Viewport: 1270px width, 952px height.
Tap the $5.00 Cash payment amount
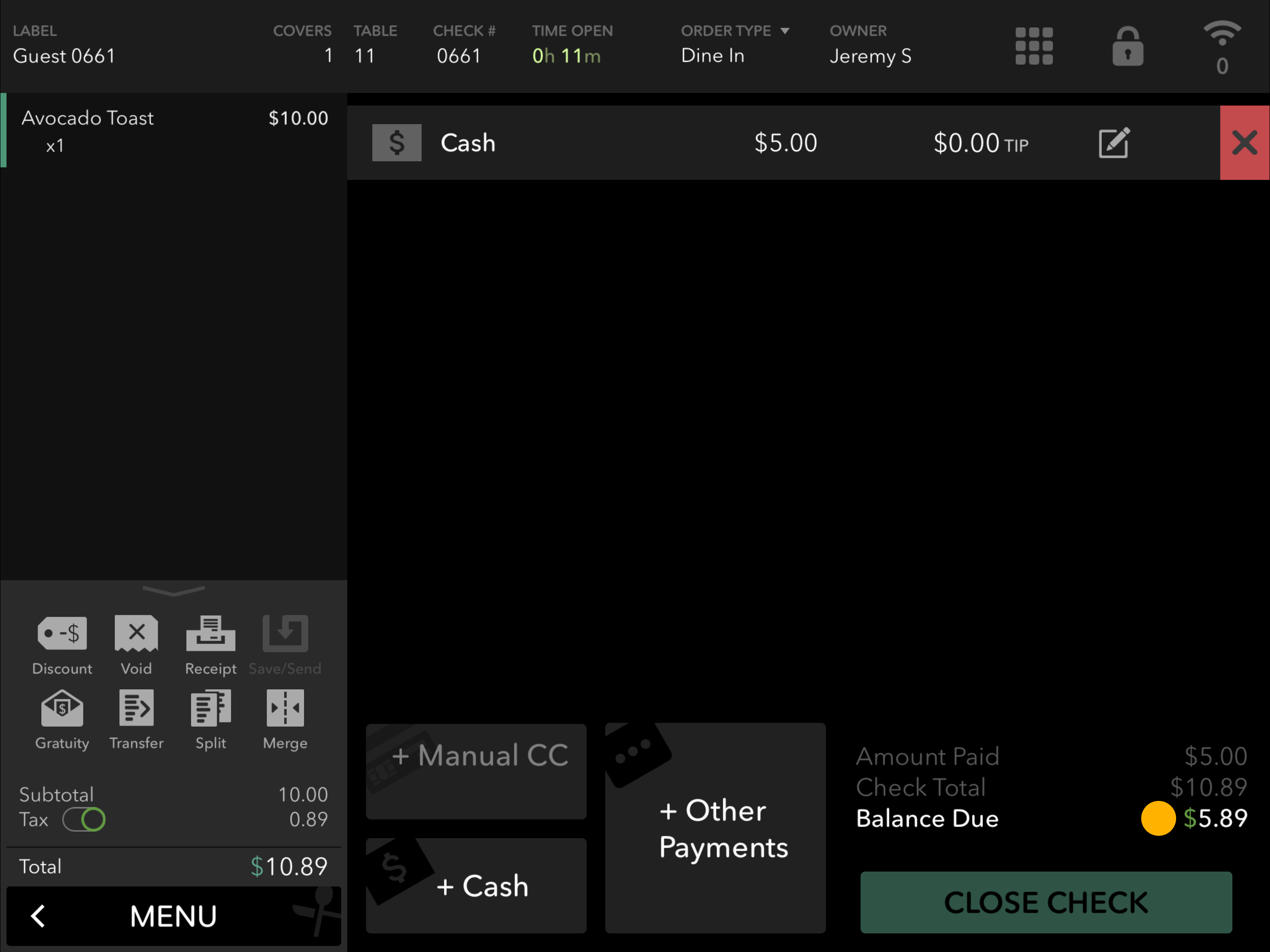[786, 142]
